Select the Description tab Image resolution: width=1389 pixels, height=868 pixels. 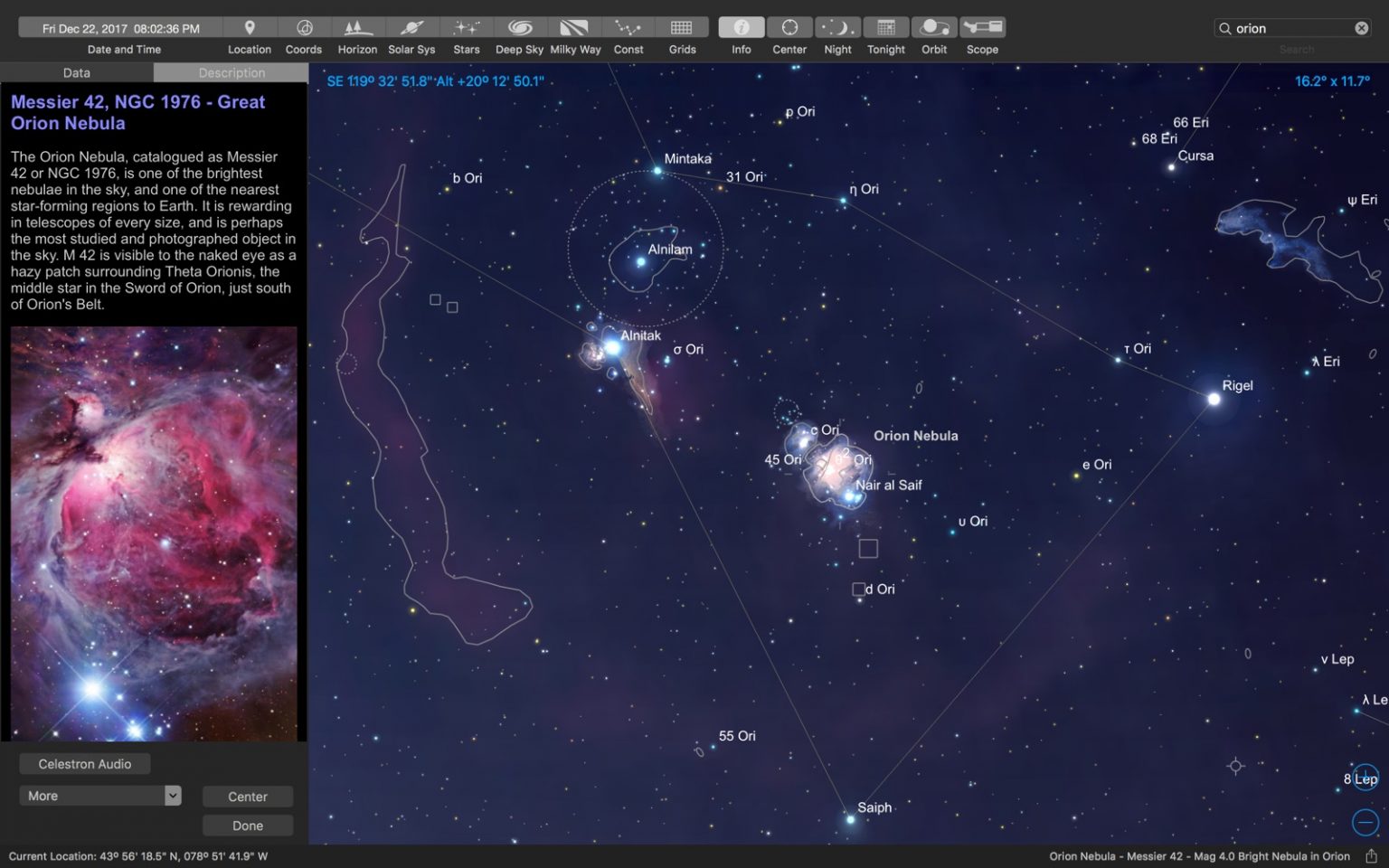tap(231, 72)
